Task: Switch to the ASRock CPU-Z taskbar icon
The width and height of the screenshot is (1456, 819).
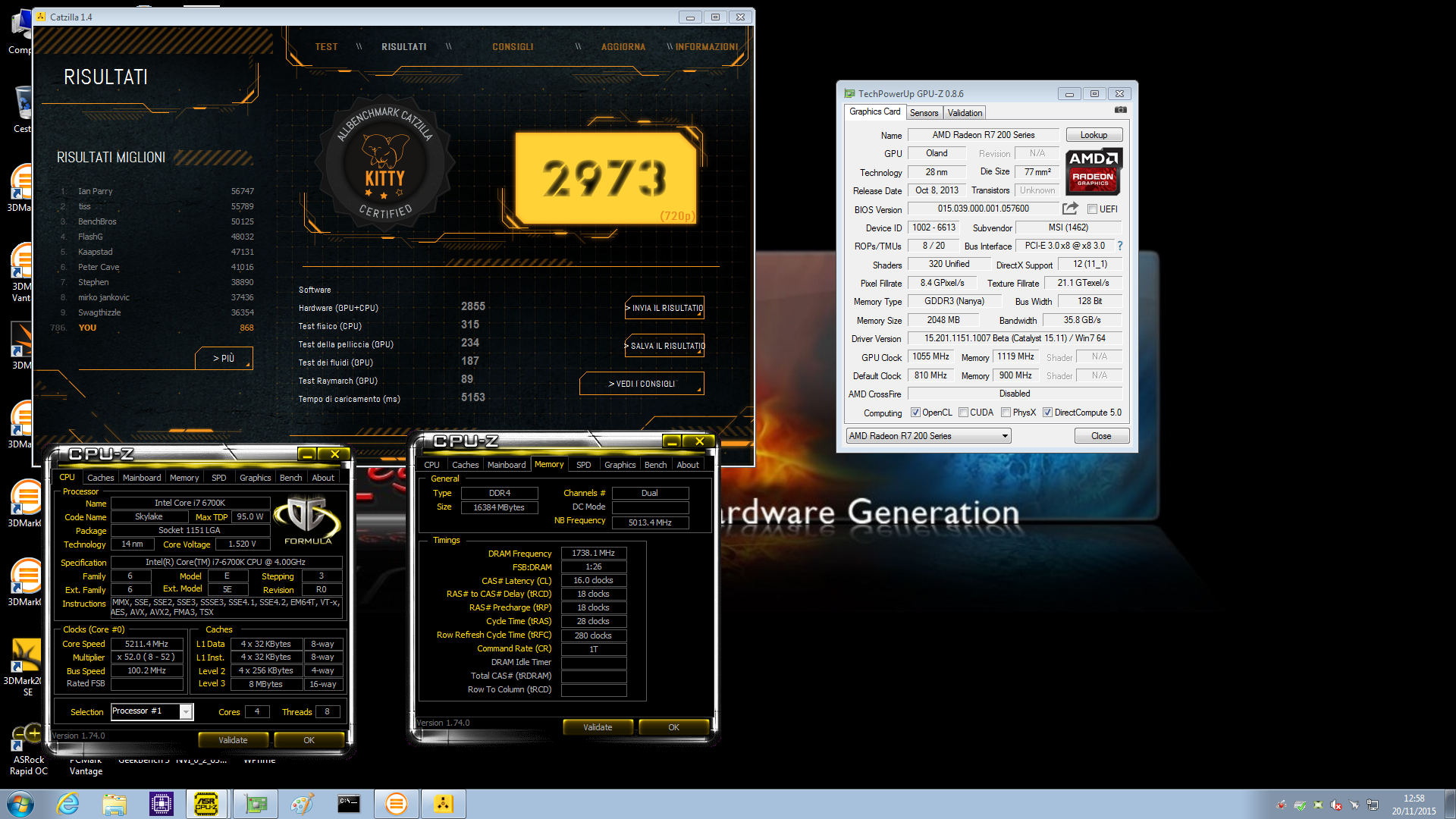Action: pyautogui.click(x=206, y=804)
